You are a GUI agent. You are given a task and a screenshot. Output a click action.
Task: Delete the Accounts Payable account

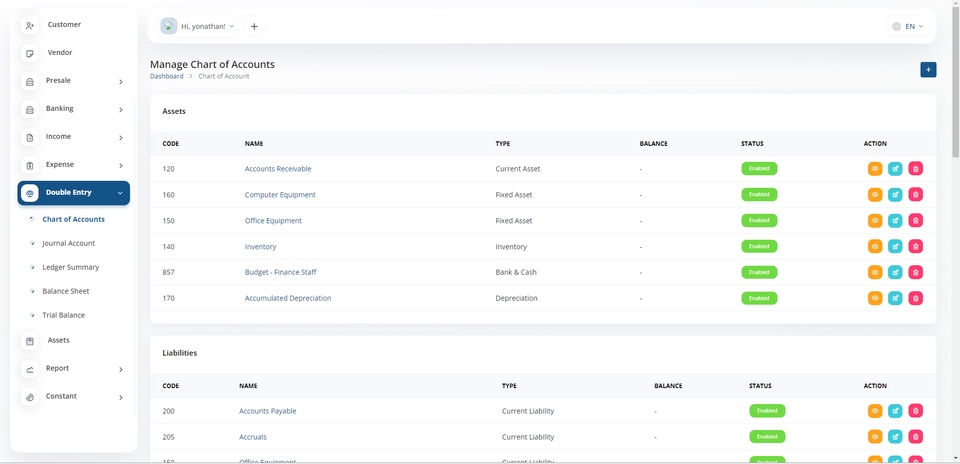click(915, 411)
